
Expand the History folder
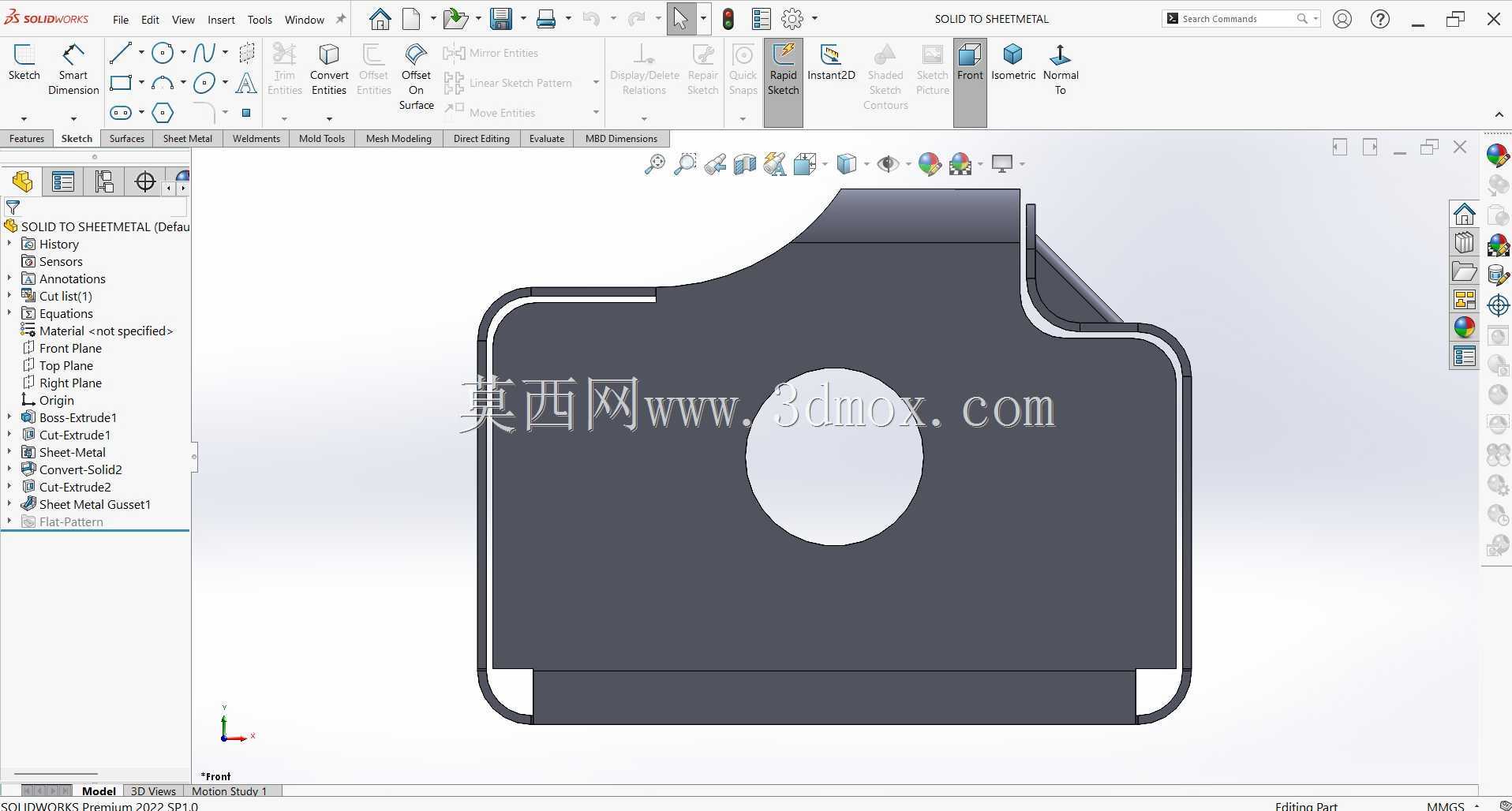[x=9, y=244]
